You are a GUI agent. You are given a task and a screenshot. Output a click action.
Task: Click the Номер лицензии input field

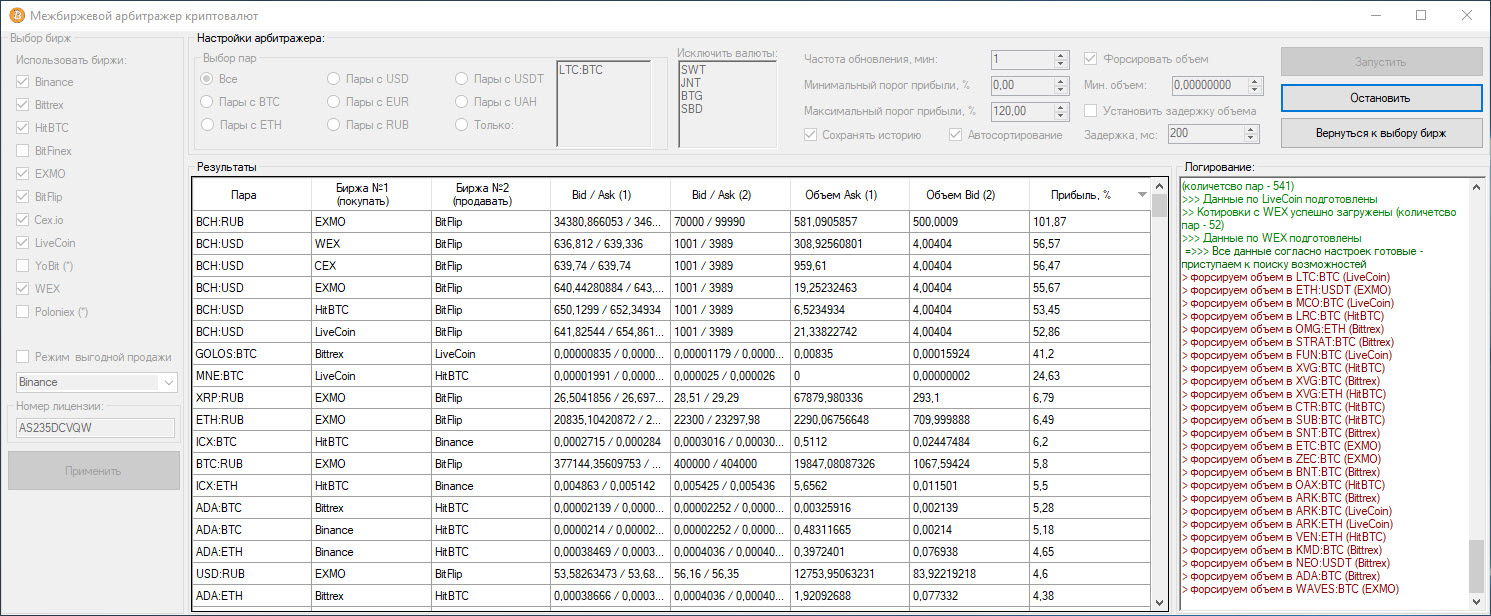[x=96, y=427]
